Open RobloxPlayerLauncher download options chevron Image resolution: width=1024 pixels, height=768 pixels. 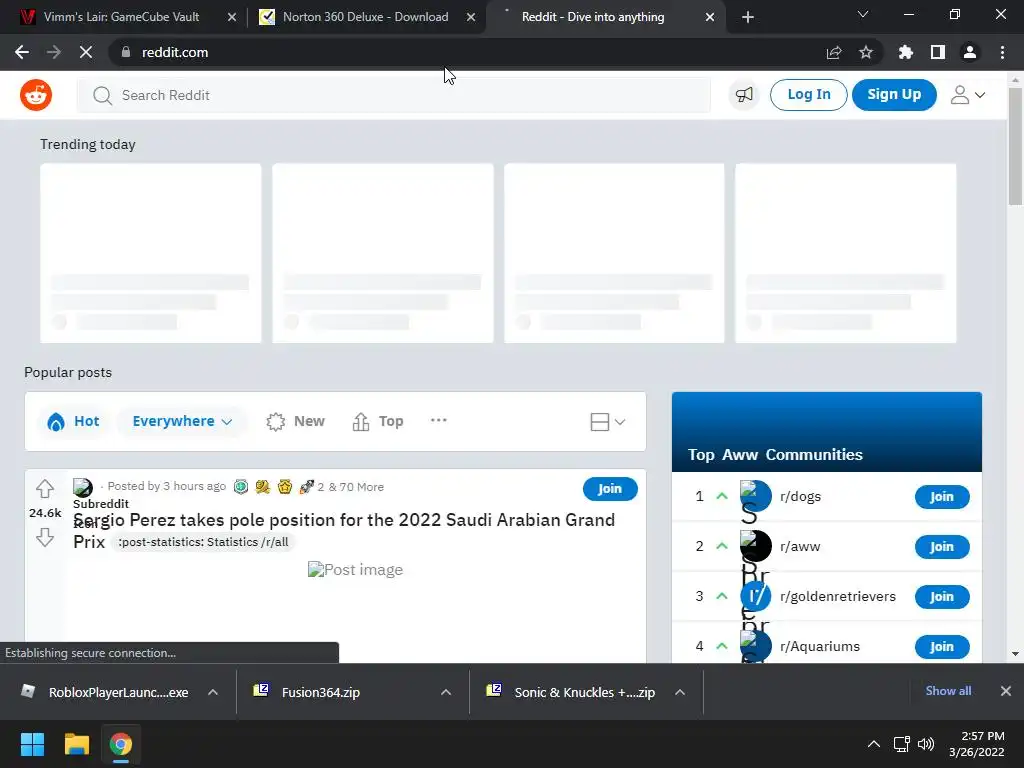[213, 692]
